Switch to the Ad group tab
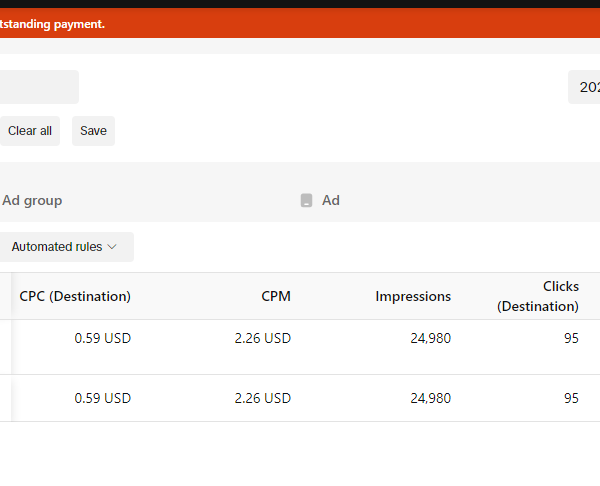Image resolution: width=600 pixels, height=486 pixels. click(x=32, y=200)
